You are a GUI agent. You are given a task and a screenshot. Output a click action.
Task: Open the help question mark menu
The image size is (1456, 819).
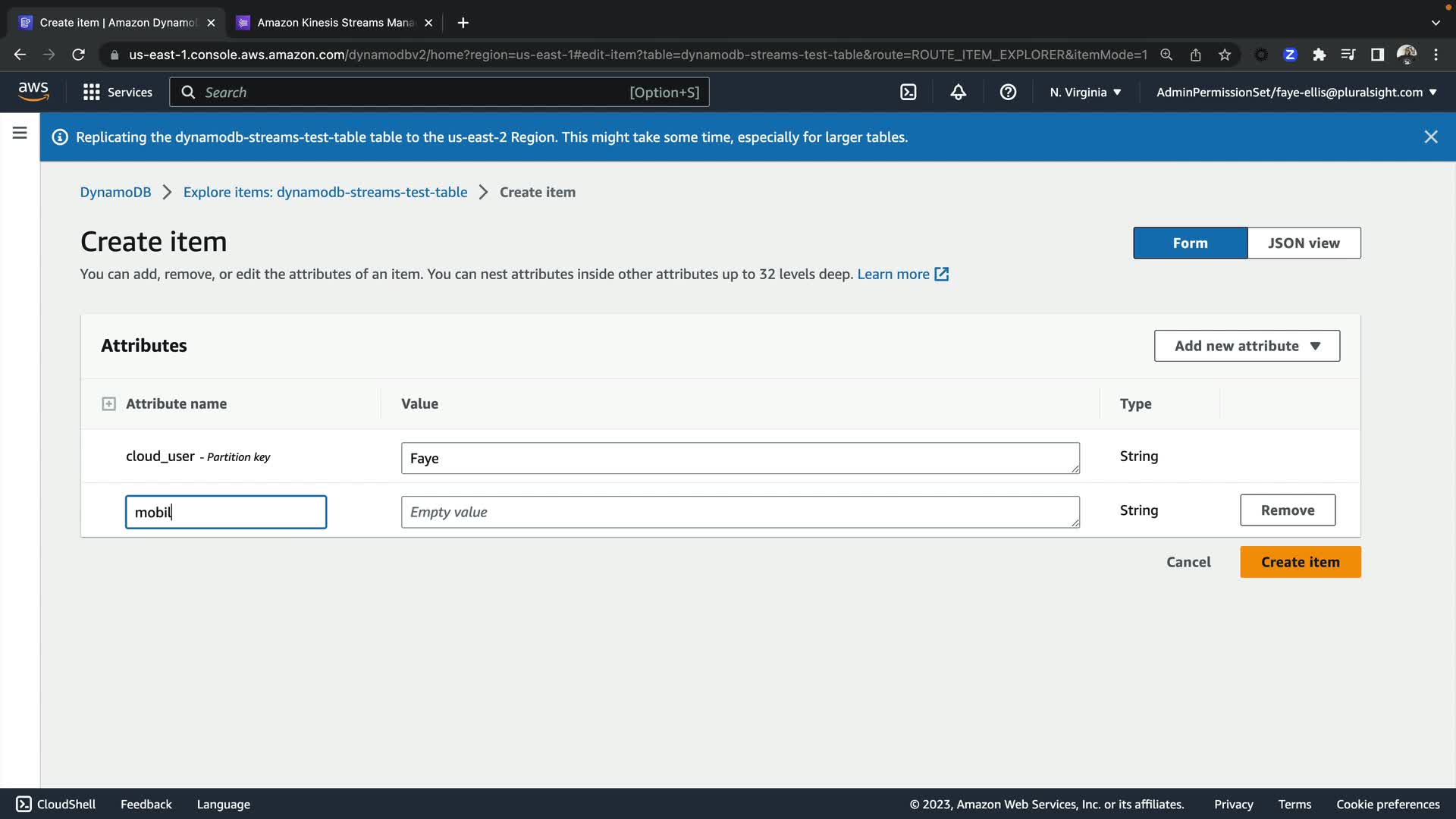point(1008,92)
